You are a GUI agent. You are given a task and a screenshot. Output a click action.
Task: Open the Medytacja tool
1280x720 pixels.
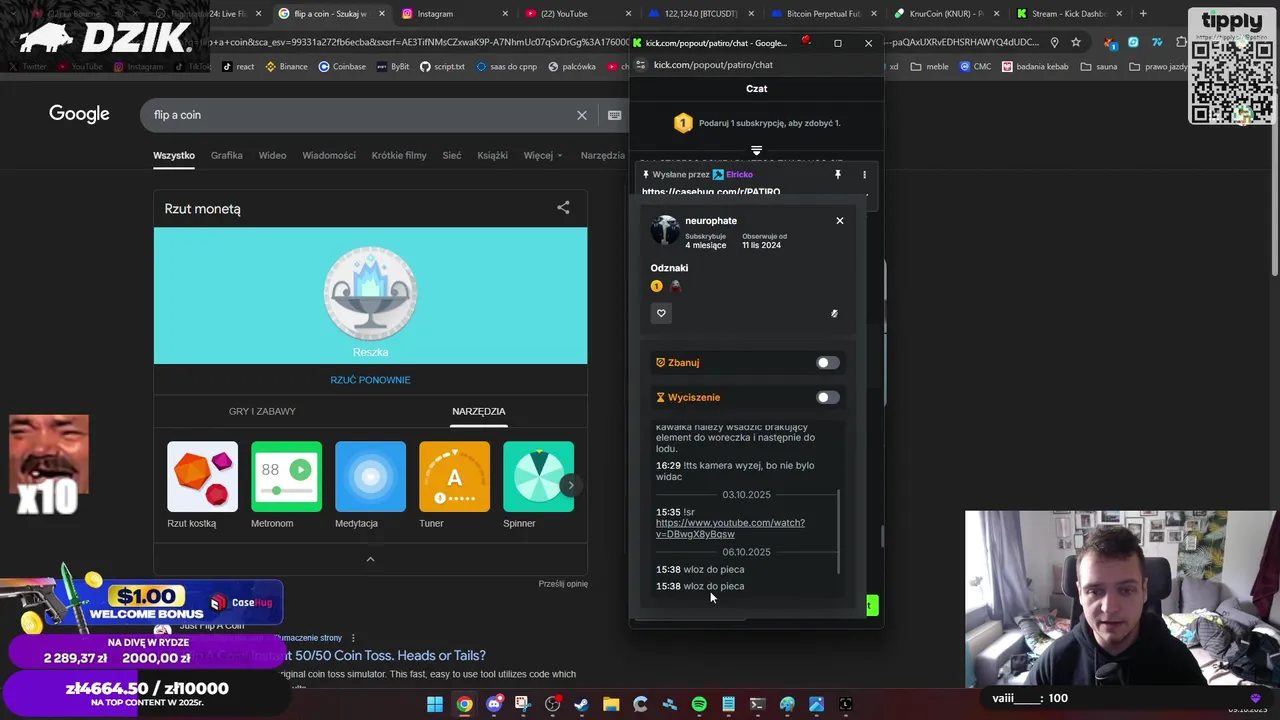click(x=370, y=485)
